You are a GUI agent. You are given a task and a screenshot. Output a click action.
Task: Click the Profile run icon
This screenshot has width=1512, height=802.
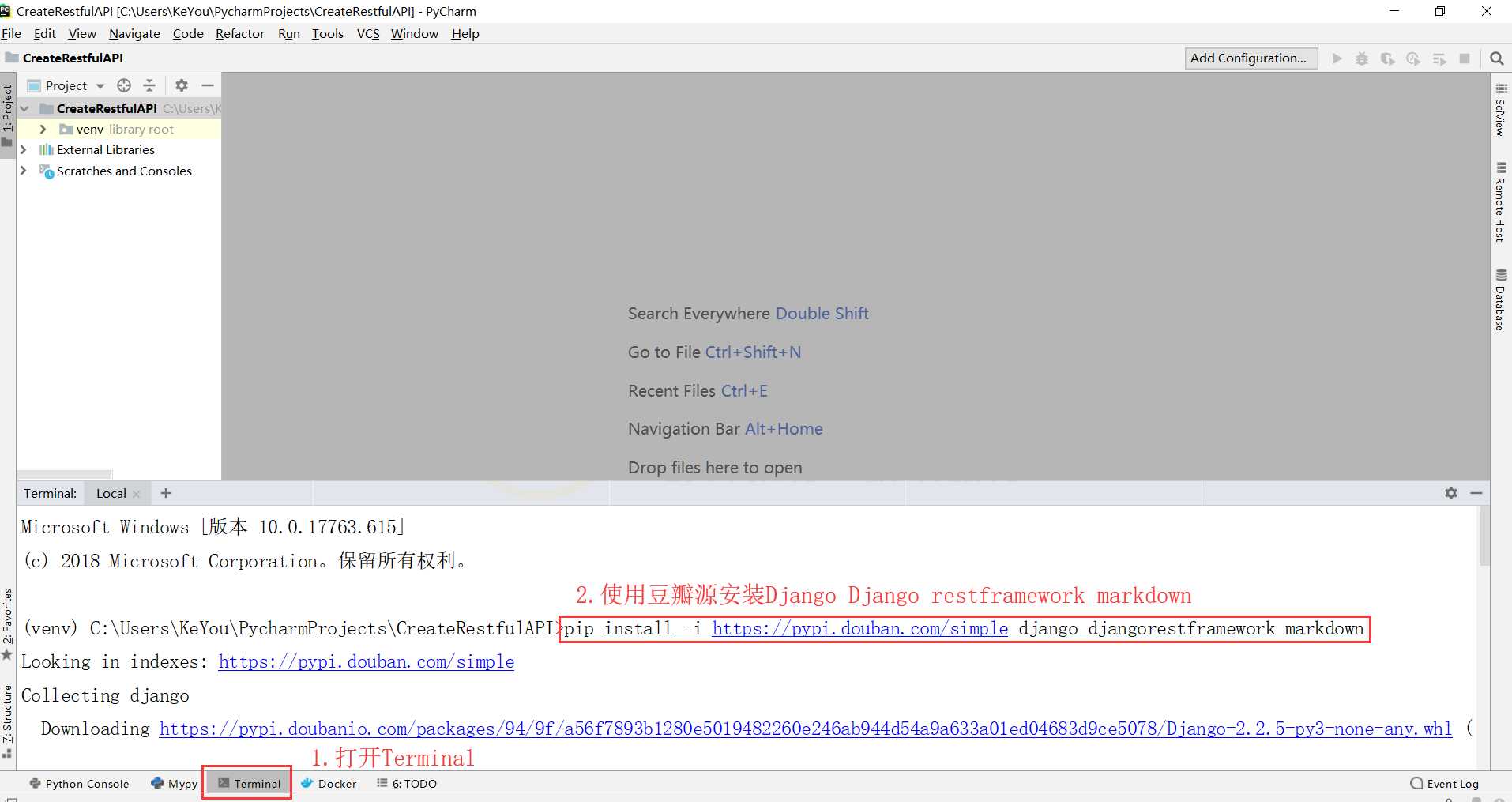(1413, 58)
